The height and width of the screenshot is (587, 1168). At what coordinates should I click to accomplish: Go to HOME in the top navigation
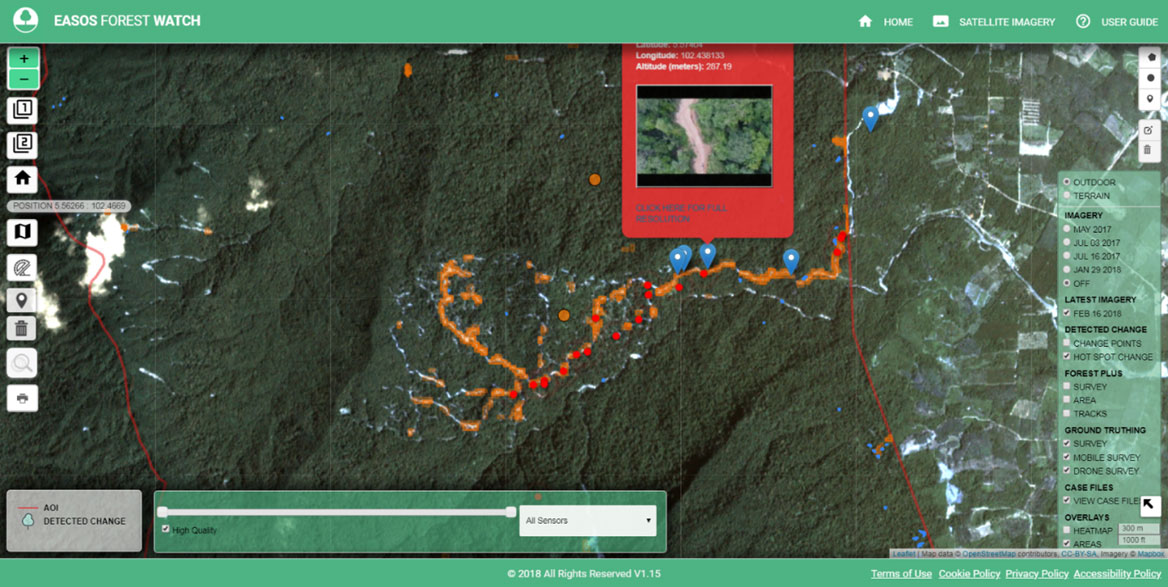coord(898,22)
